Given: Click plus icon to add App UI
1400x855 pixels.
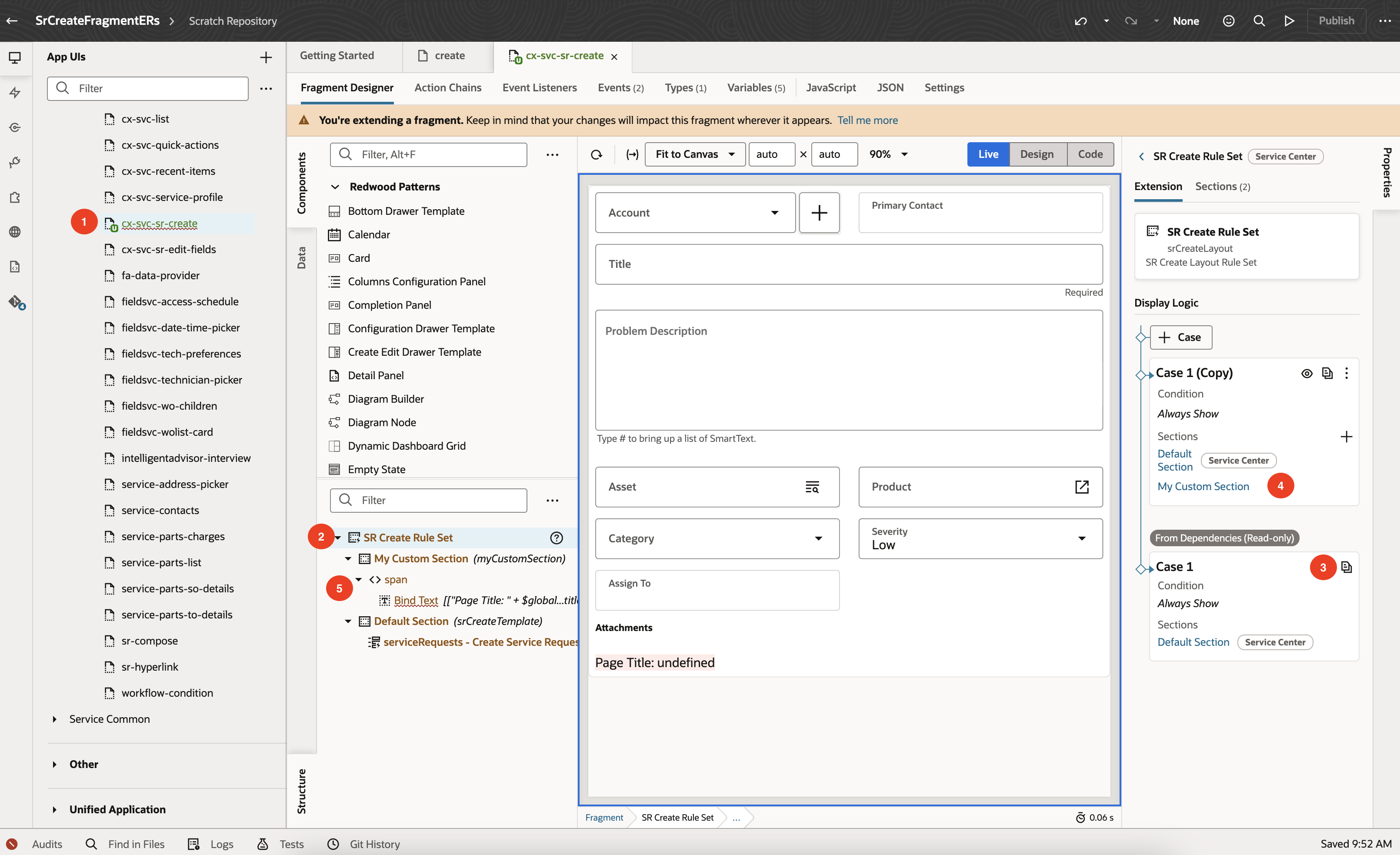Looking at the screenshot, I should point(265,57).
